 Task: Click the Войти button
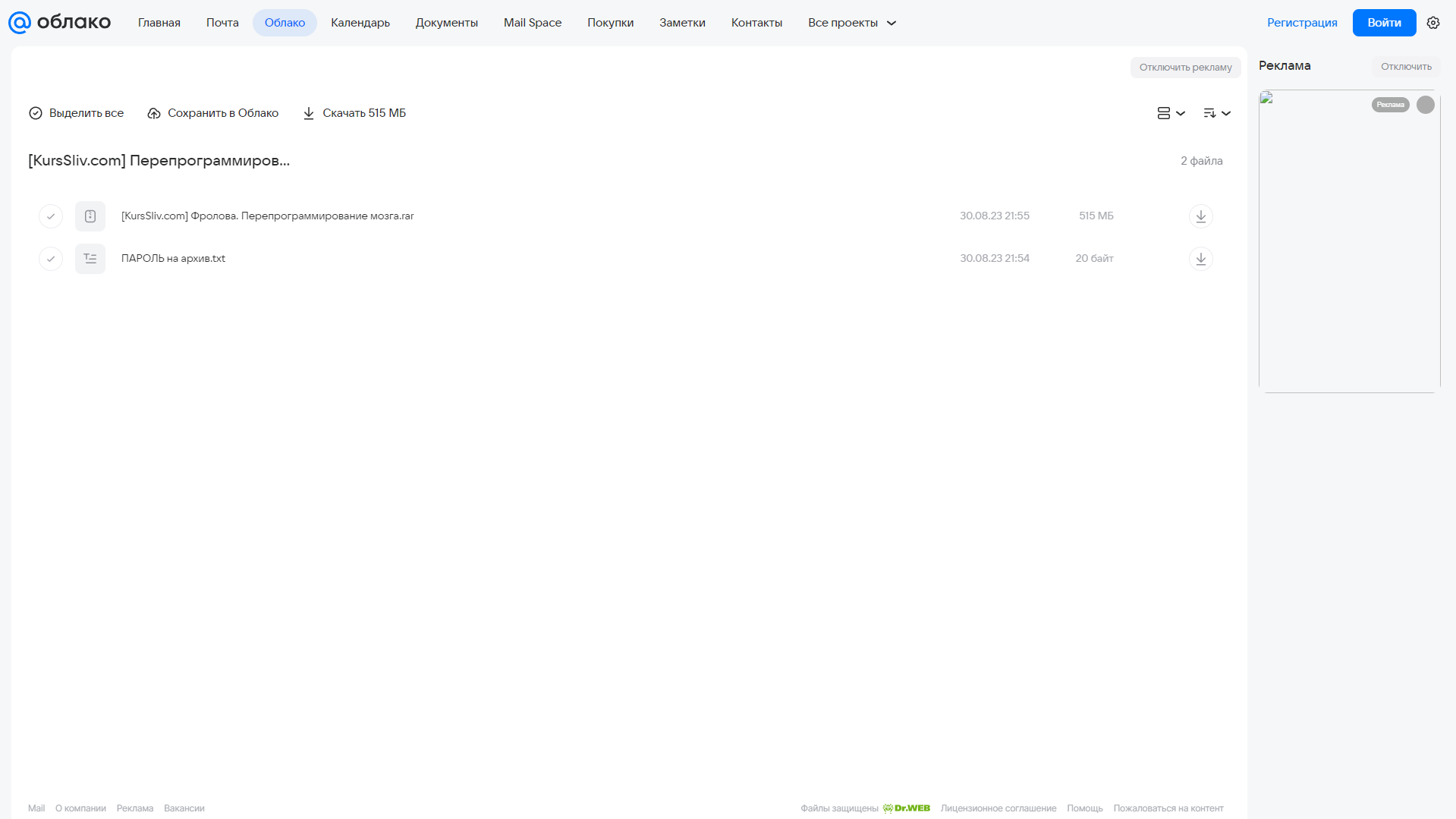tap(1384, 23)
